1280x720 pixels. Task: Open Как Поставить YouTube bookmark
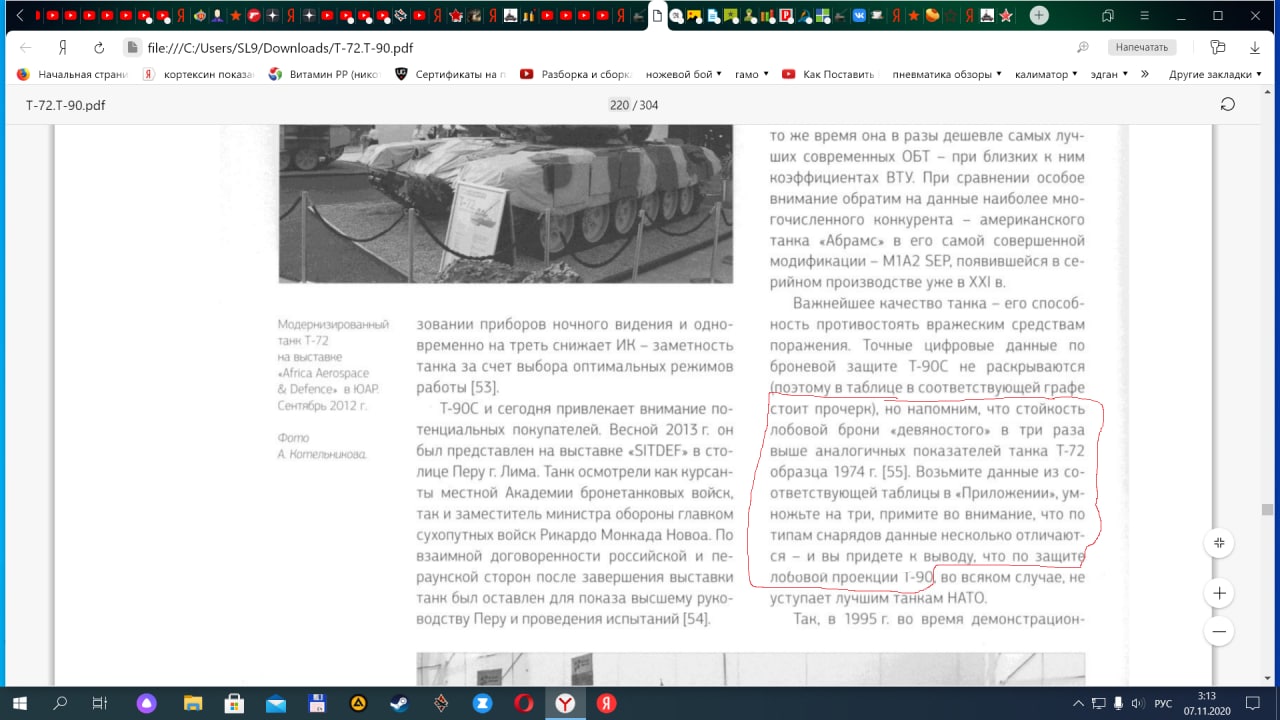pos(829,74)
